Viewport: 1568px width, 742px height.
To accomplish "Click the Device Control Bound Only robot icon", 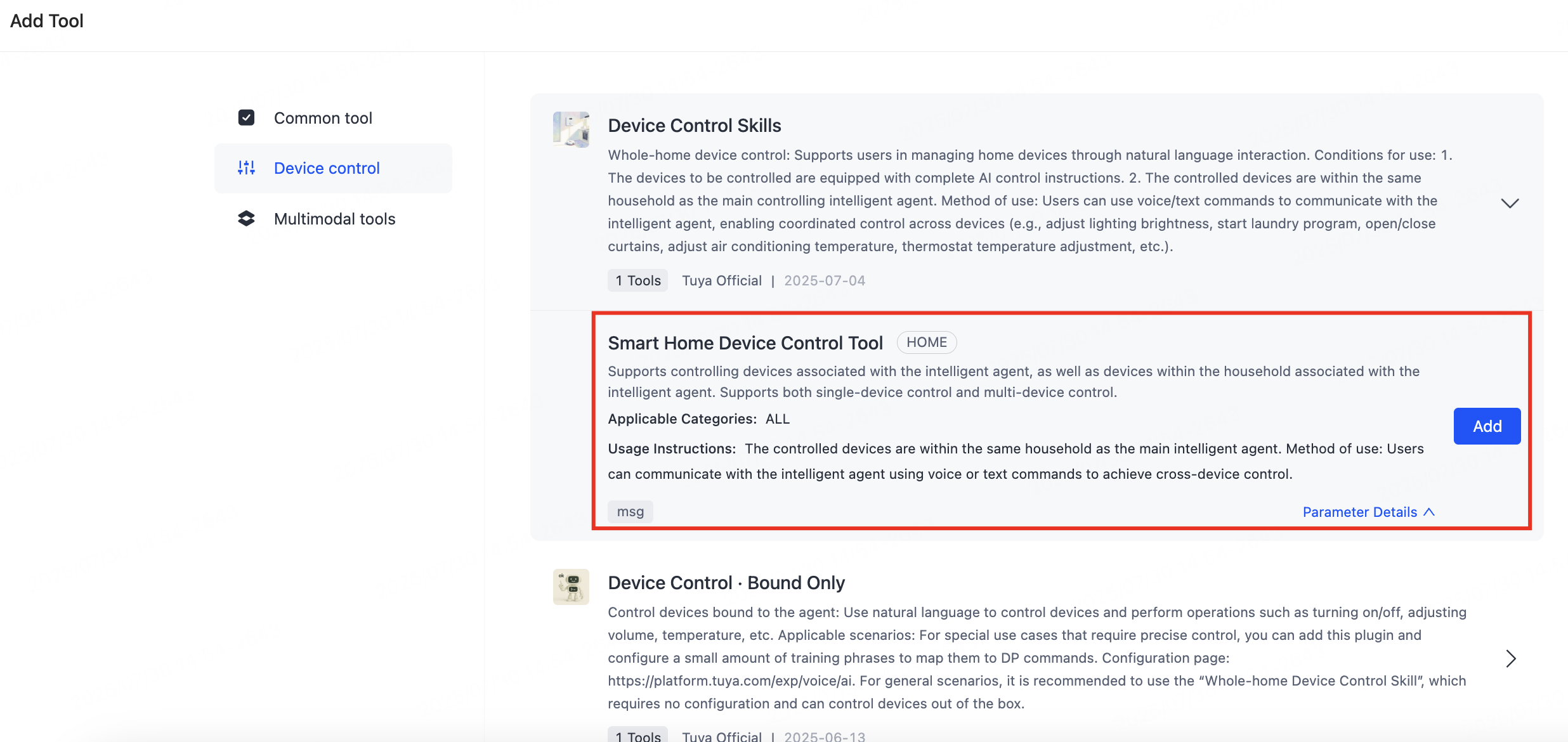I will 571,587.
